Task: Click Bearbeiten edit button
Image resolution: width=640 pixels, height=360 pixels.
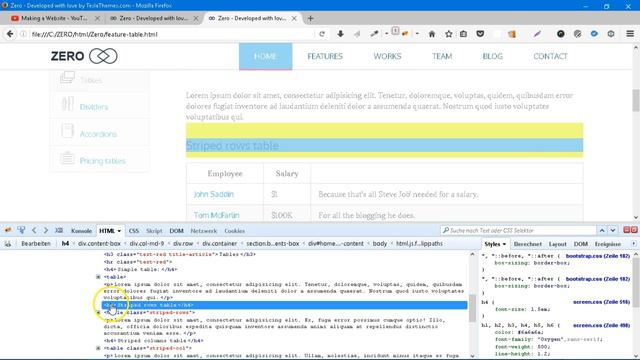Action: coord(36,244)
